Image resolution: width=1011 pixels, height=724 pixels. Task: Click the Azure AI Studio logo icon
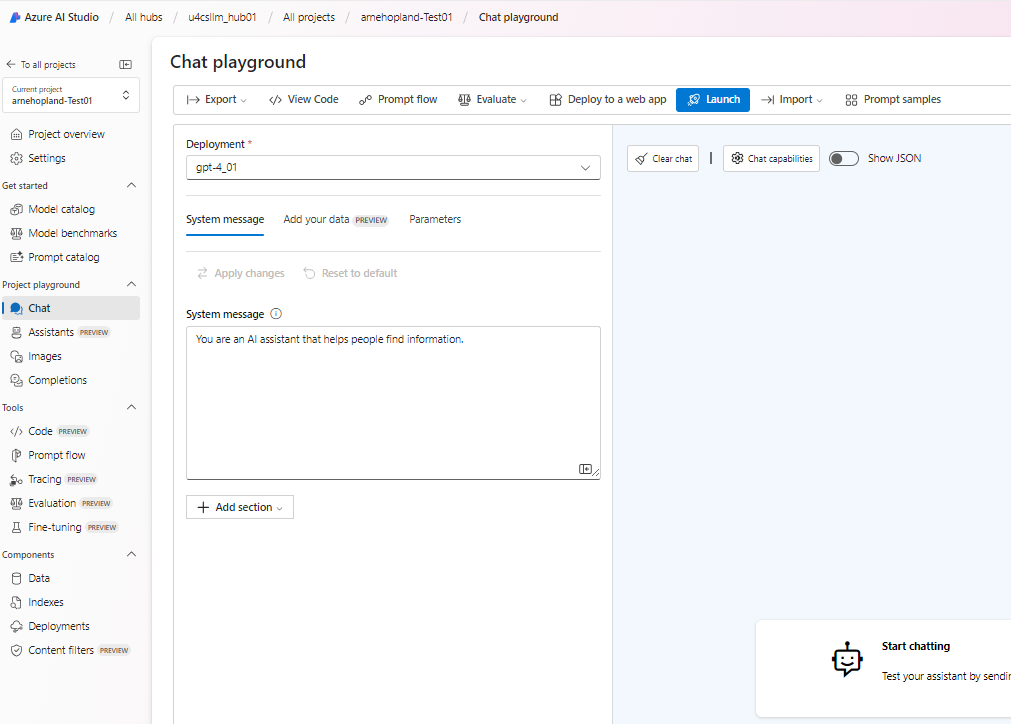(15, 17)
